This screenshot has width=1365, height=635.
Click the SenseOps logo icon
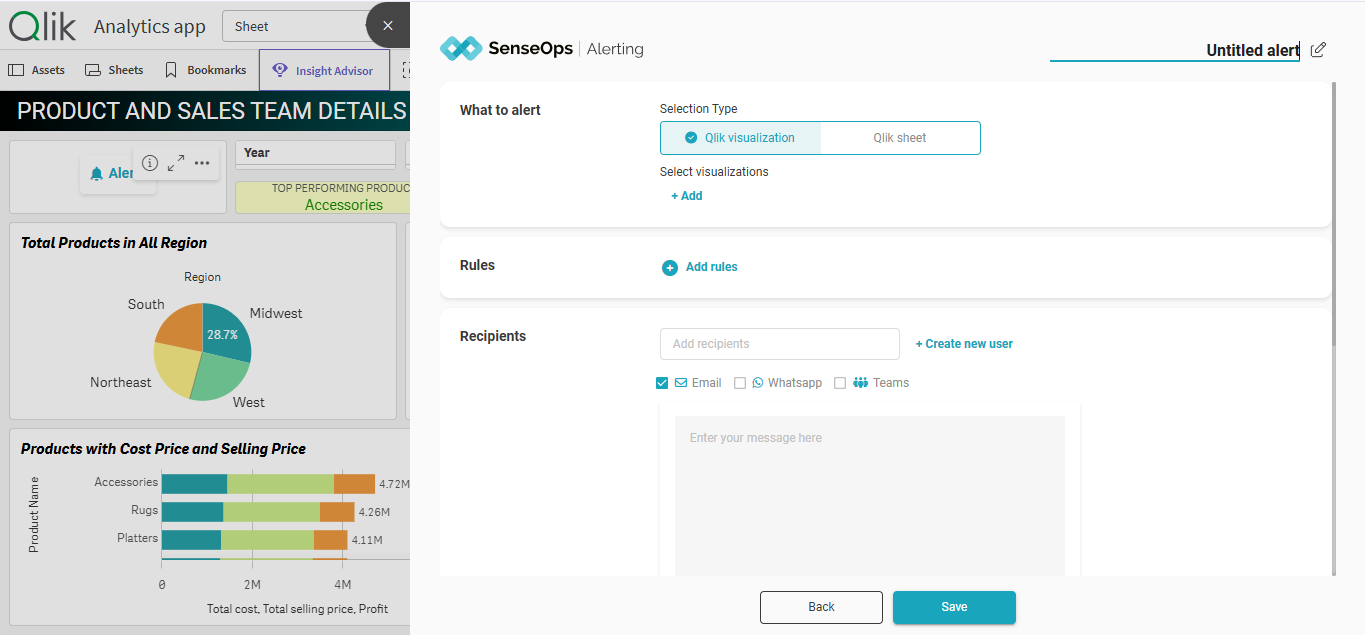pos(461,48)
